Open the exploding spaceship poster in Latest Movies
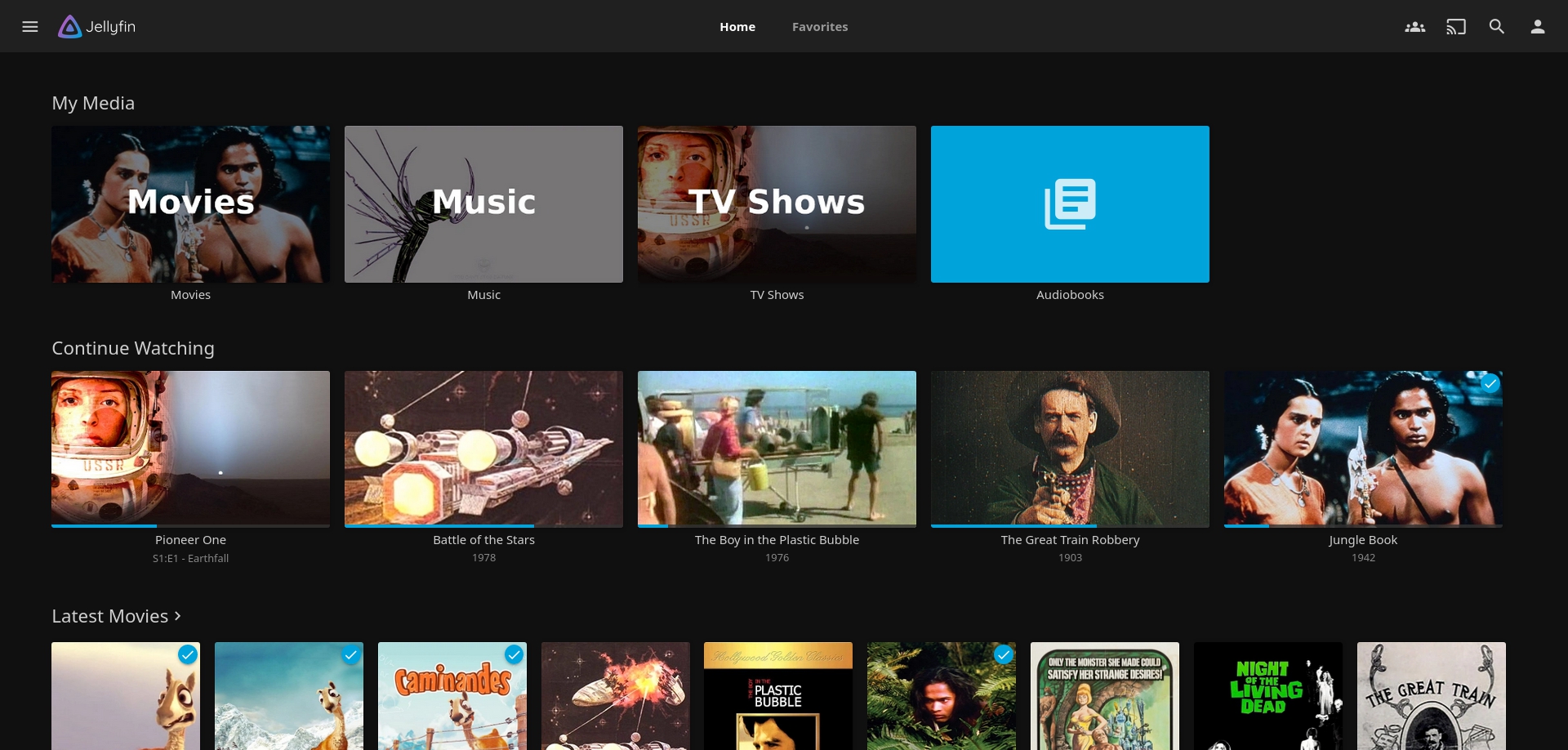1568x750 pixels. 616,696
